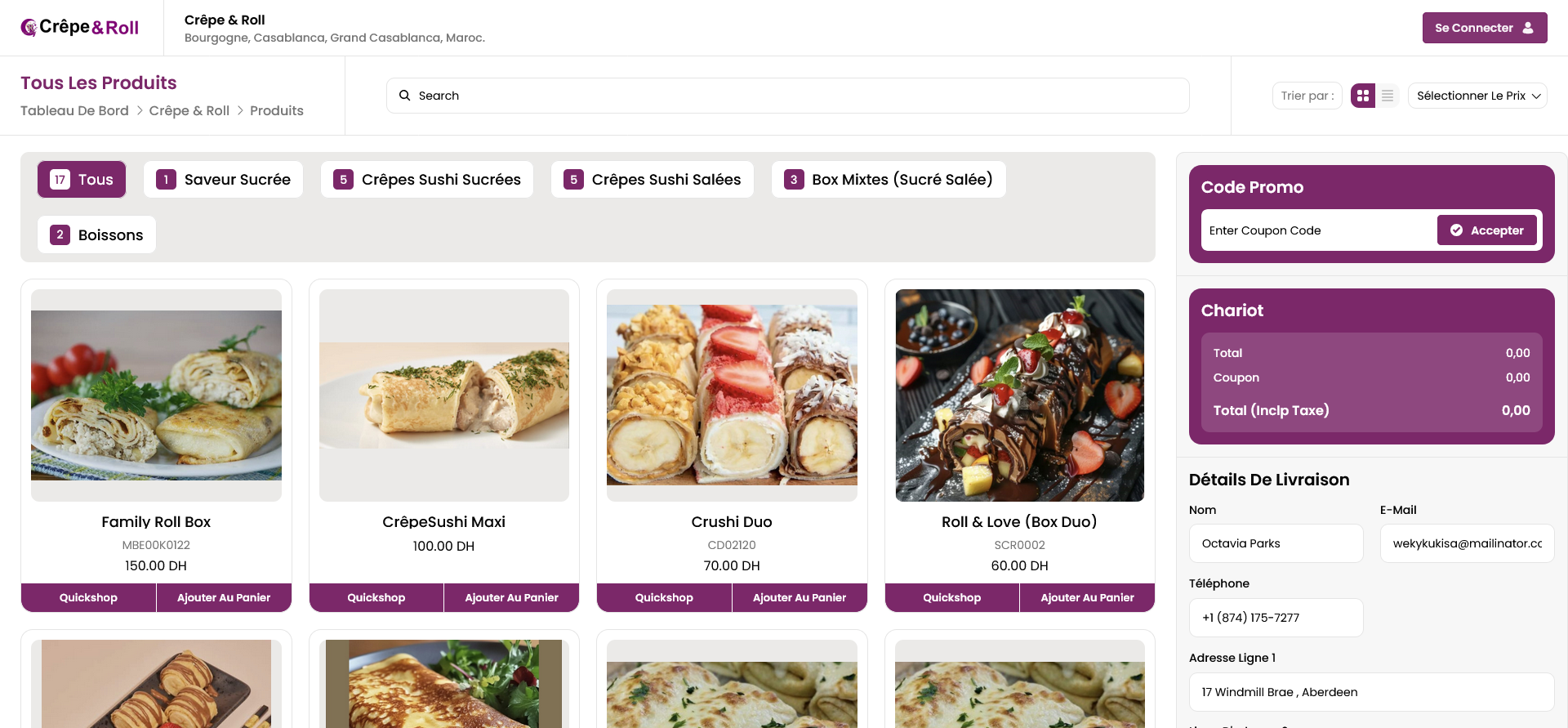This screenshot has height=728, width=1568.
Task: Click the Crêpe & Roll logo
Action: (x=80, y=28)
